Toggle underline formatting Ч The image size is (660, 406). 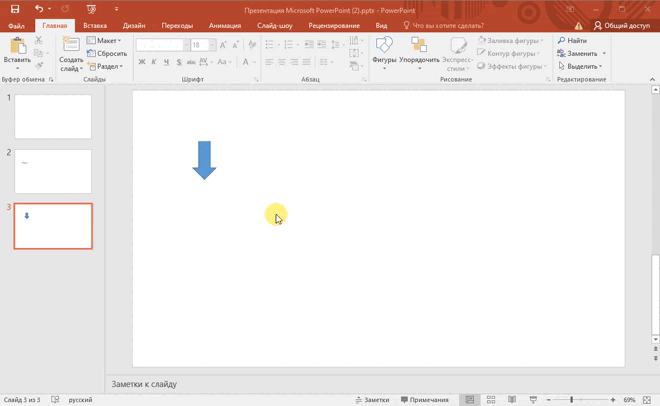(x=166, y=62)
